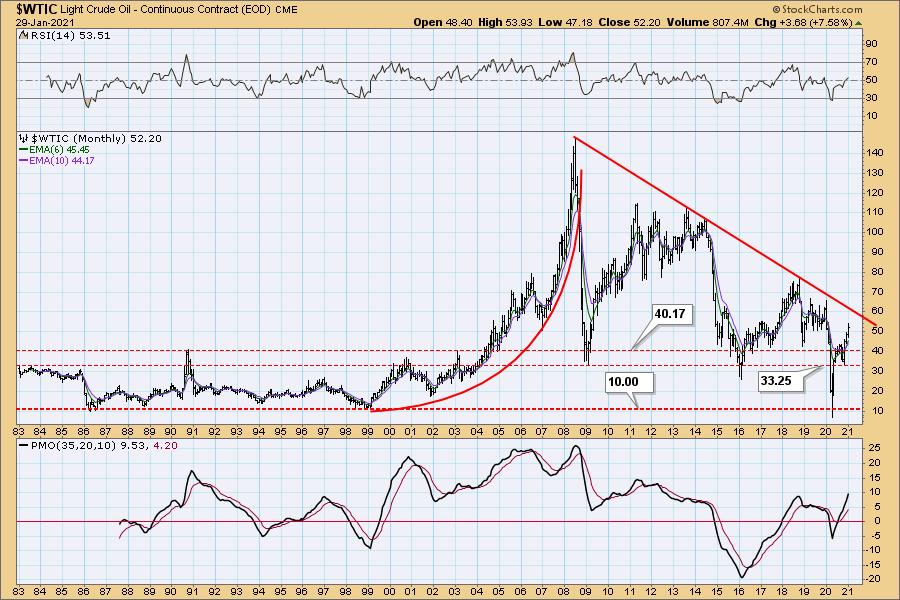Click the 120 price axis label
900x600 pixels.
point(875,192)
